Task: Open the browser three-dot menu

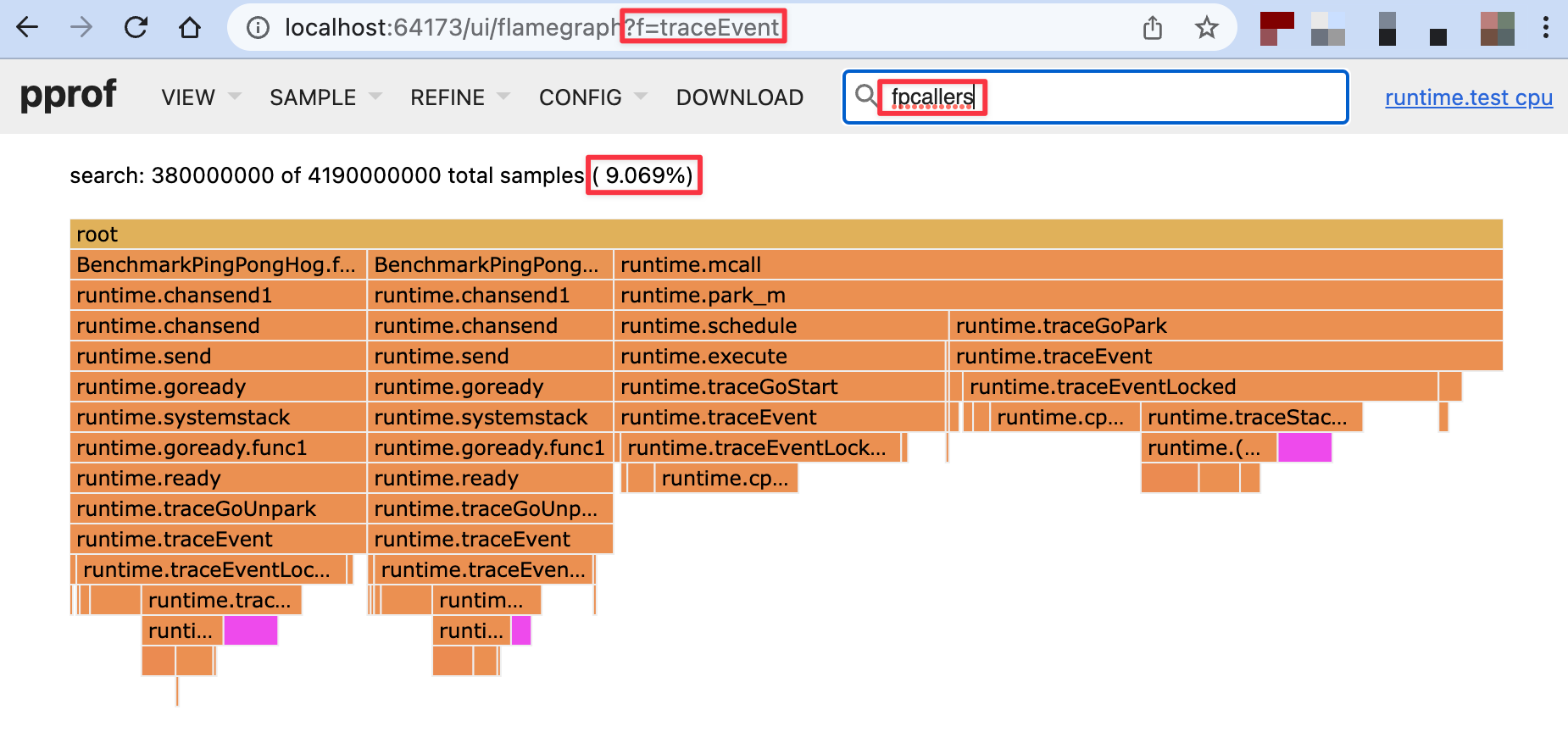Action: pos(1546,28)
